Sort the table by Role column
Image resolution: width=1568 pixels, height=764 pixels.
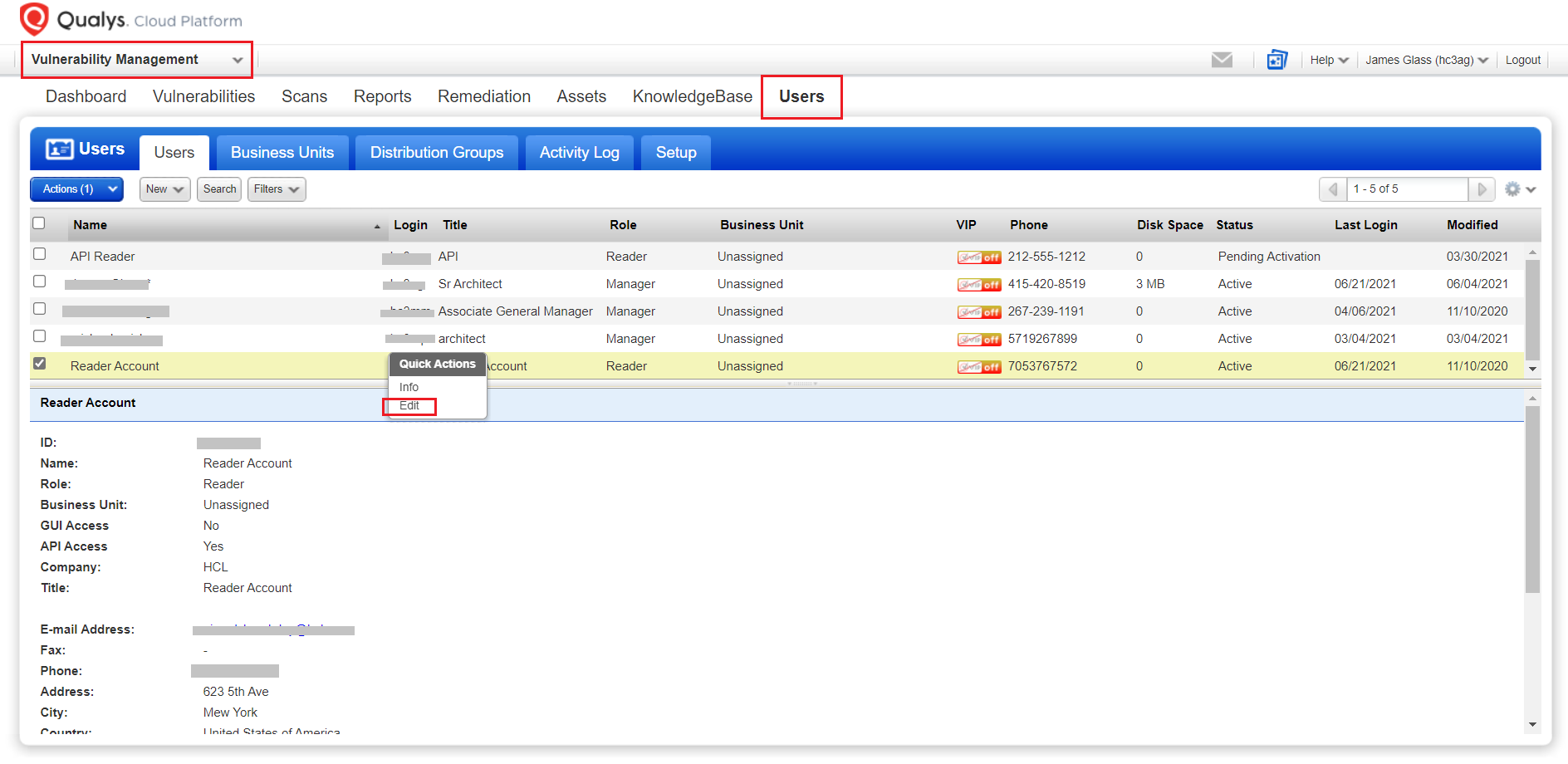click(623, 225)
